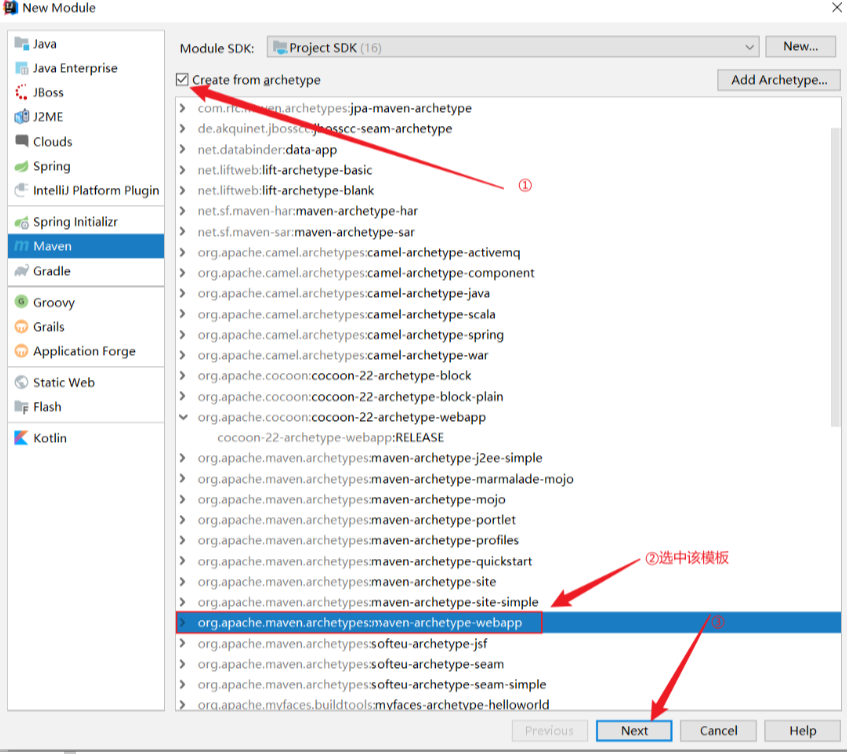The image size is (847, 754).
Task: Click the J2ME icon
Action: [x=22, y=117]
